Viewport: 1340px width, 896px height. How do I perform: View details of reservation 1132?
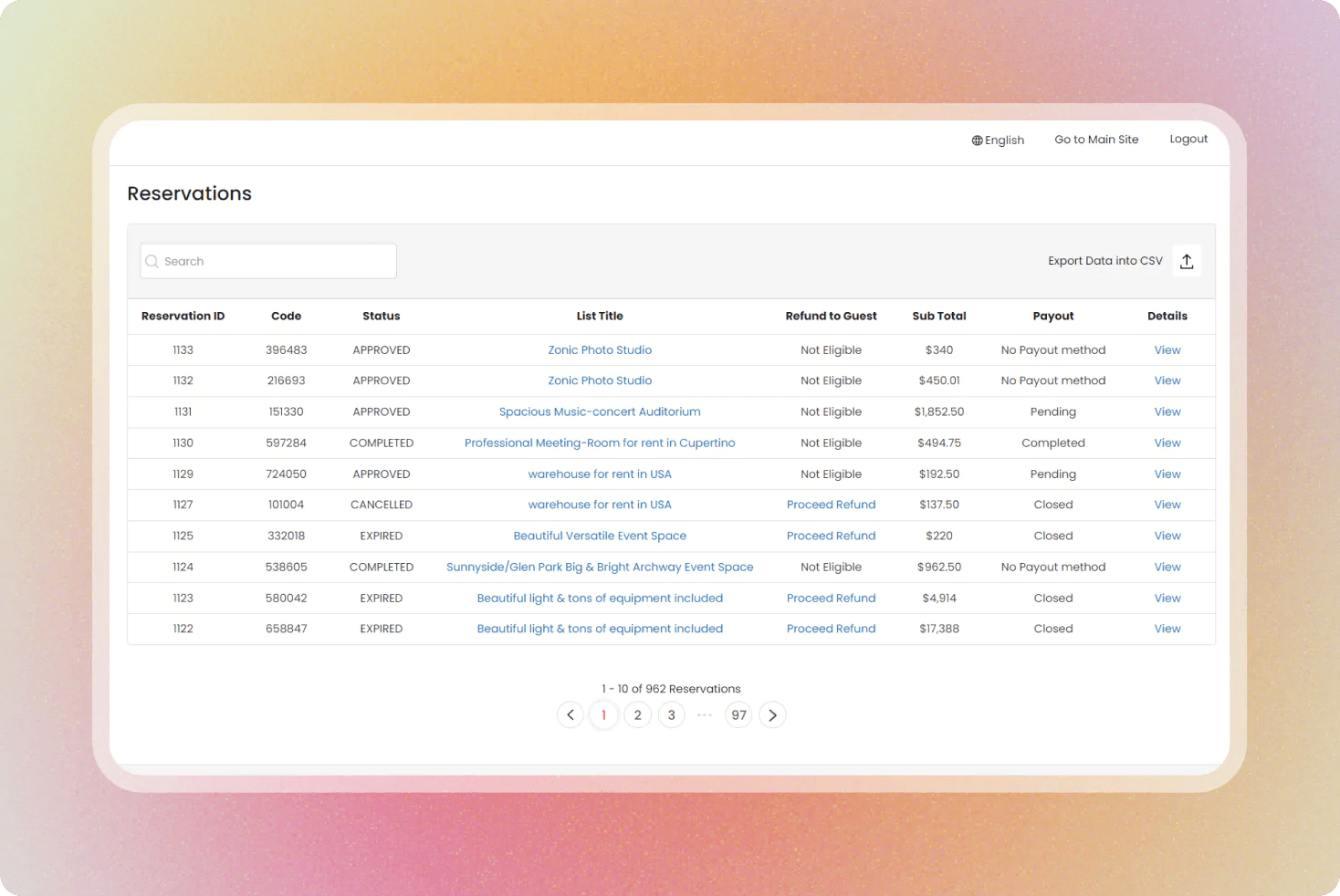coord(1167,380)
